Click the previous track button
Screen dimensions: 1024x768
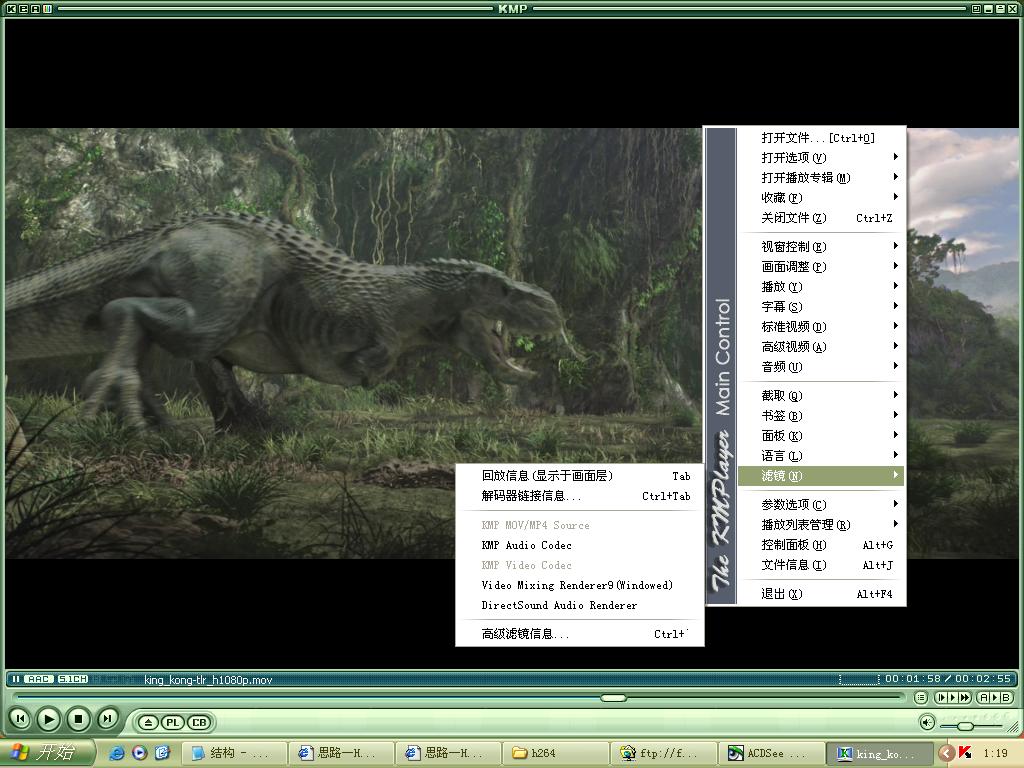pos(20,719)
